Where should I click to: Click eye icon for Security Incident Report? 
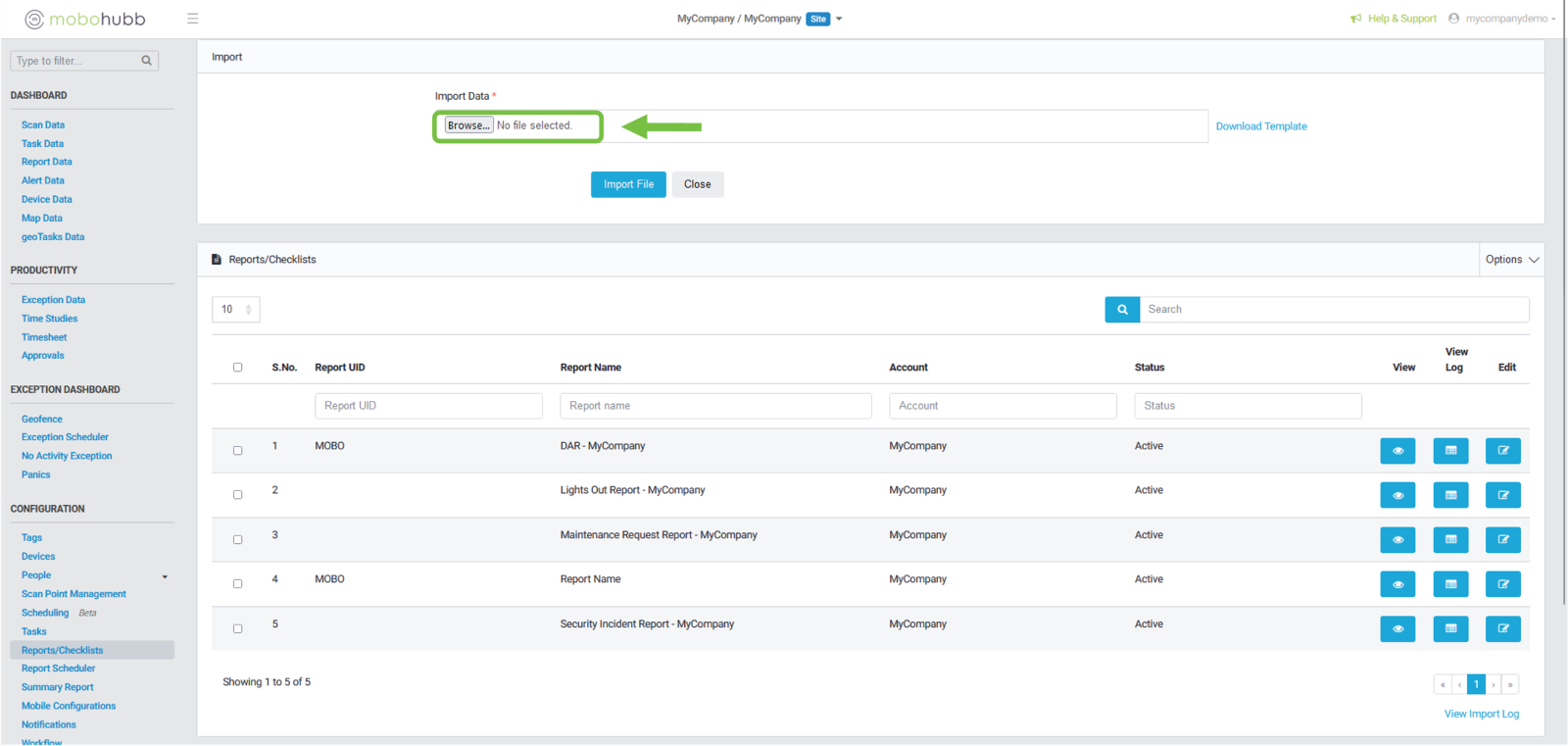click(1397, 629)
